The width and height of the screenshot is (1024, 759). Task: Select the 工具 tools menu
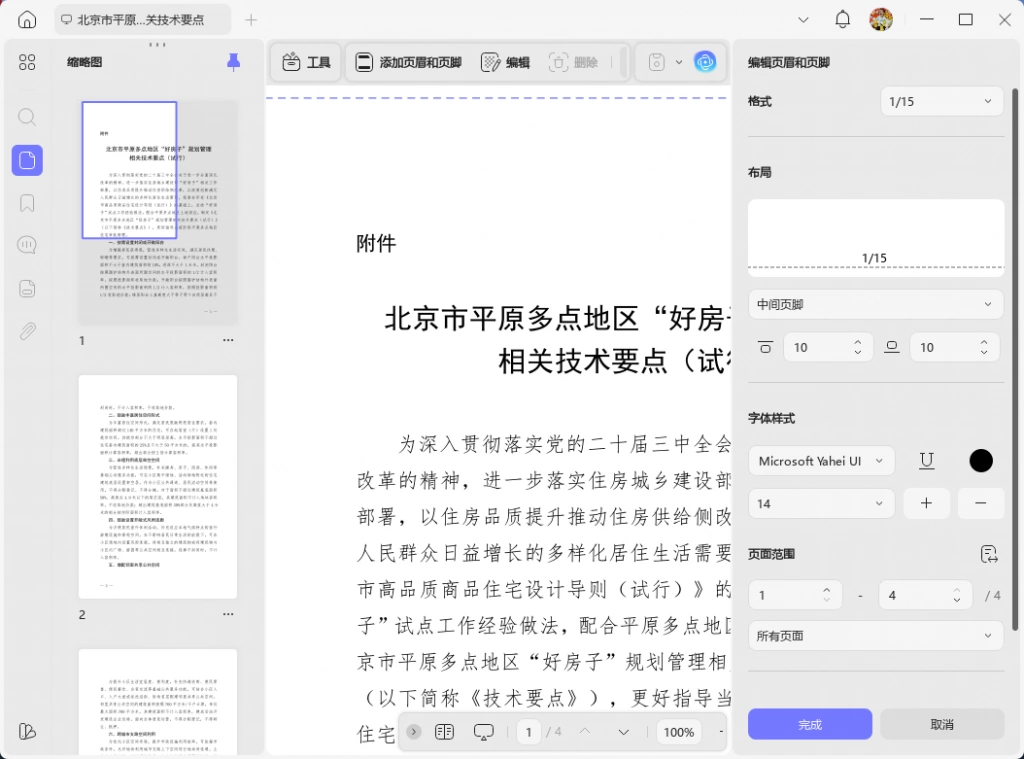tap(306, 62)
